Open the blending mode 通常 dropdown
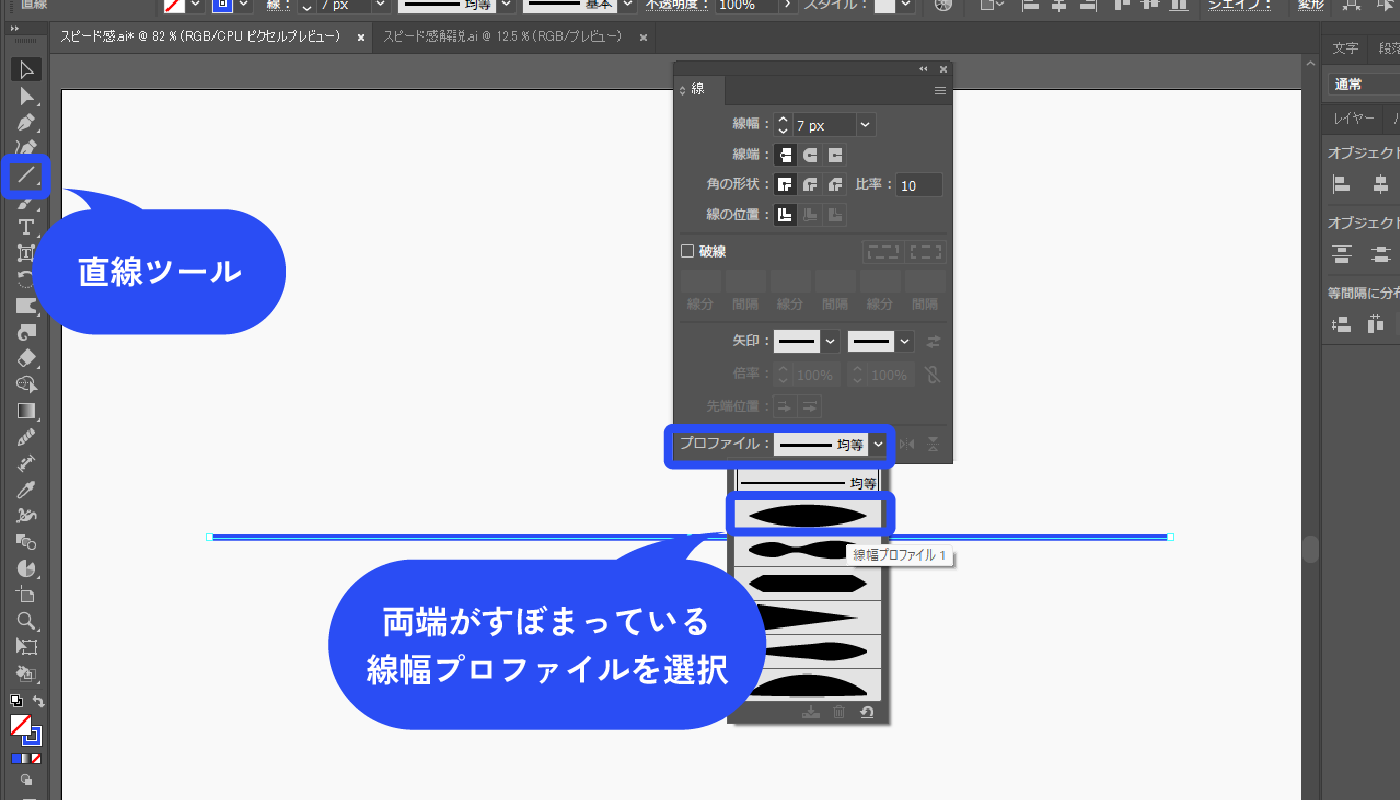Screen dimensions: 1400x800 click(1364, 84)
